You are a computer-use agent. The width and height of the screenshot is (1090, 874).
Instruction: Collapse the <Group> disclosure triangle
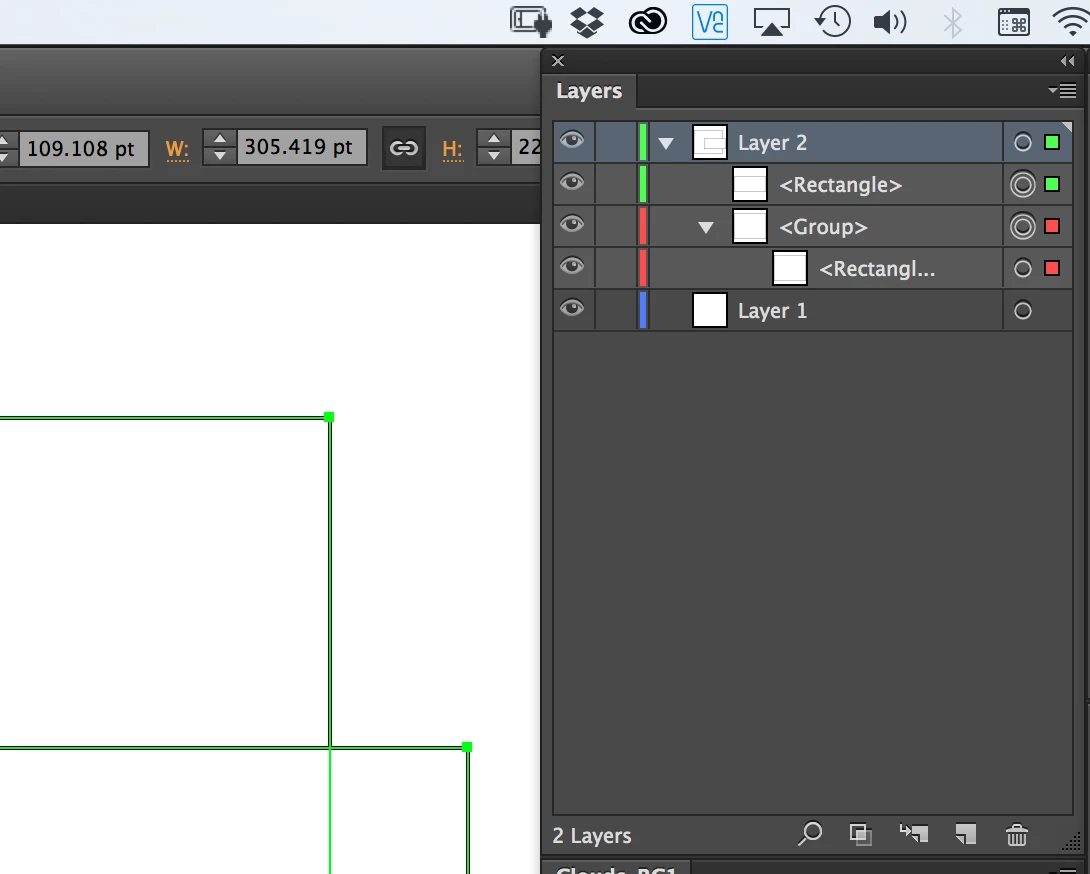(x=706, y=227)
